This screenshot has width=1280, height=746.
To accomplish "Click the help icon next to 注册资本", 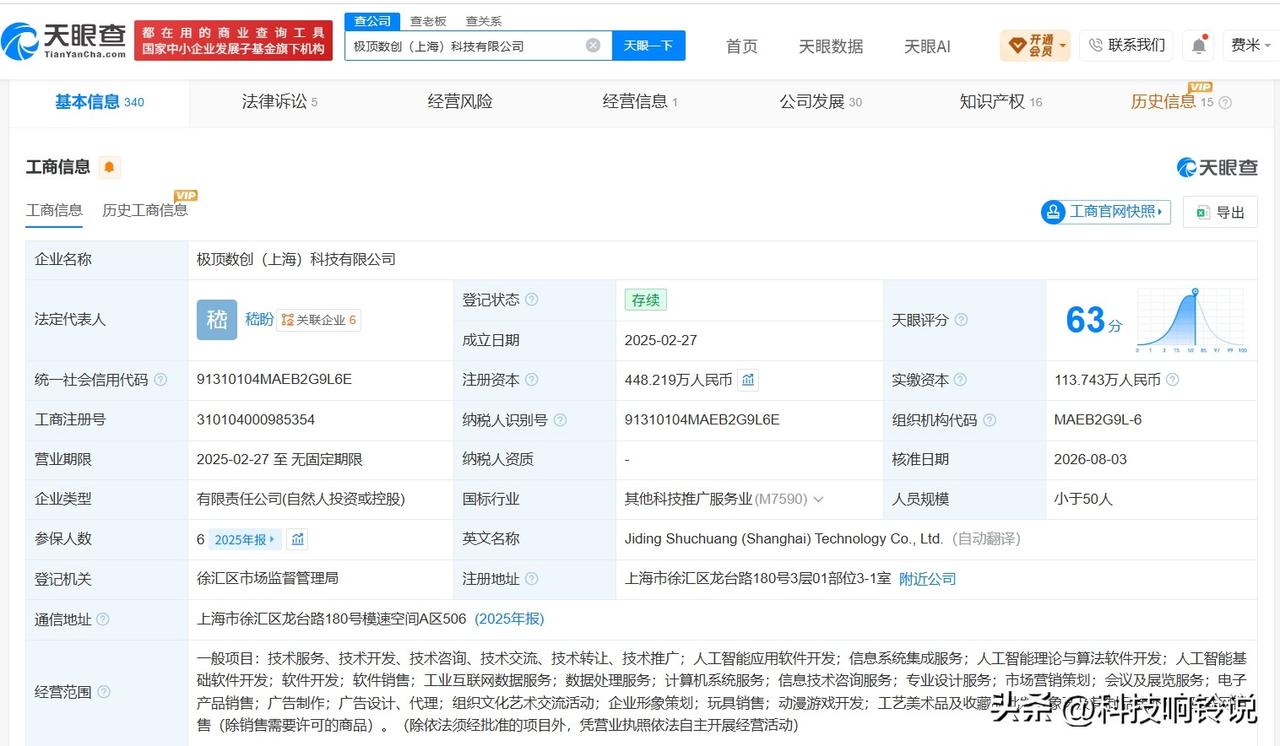I will coord(532,380).
